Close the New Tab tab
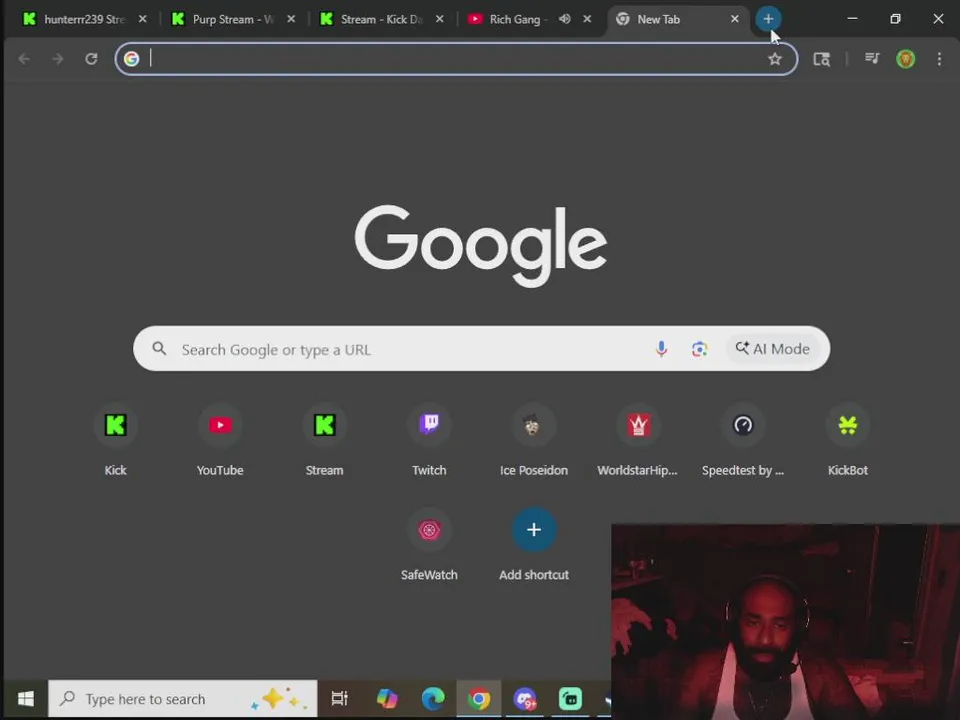960x720 pixels. (735, 19)
